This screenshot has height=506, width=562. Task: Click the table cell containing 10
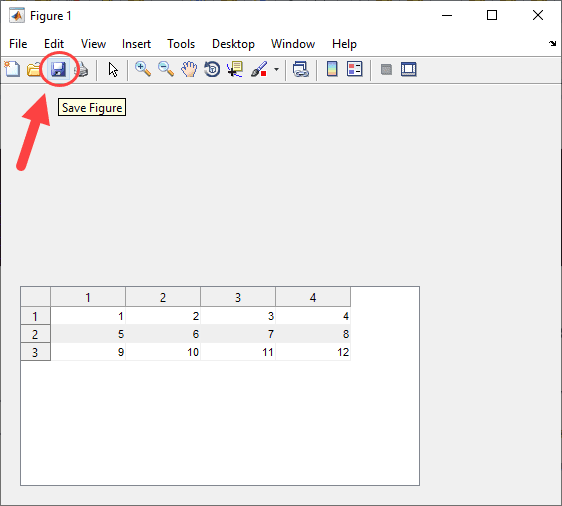(163, 352)
